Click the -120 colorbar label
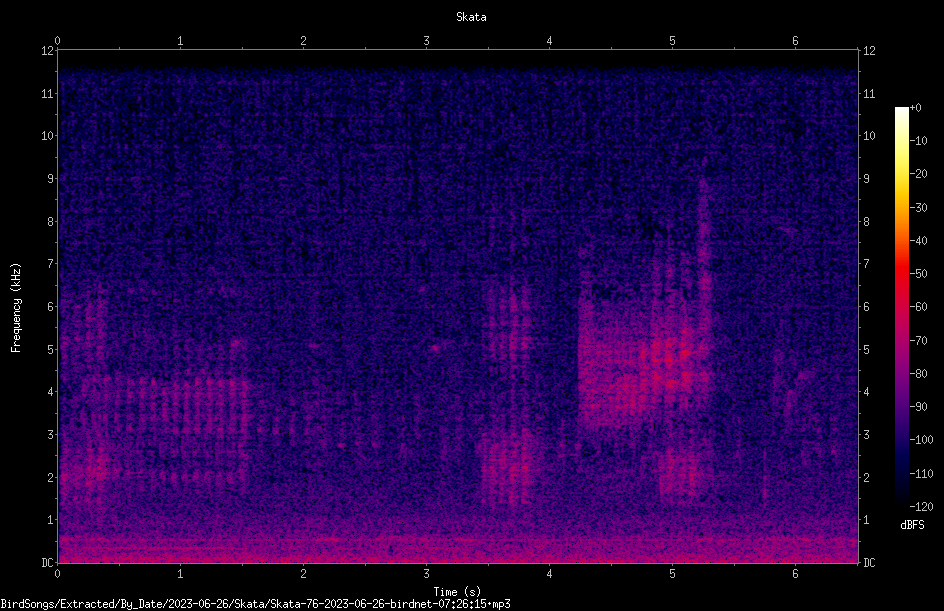 [921, 507]
